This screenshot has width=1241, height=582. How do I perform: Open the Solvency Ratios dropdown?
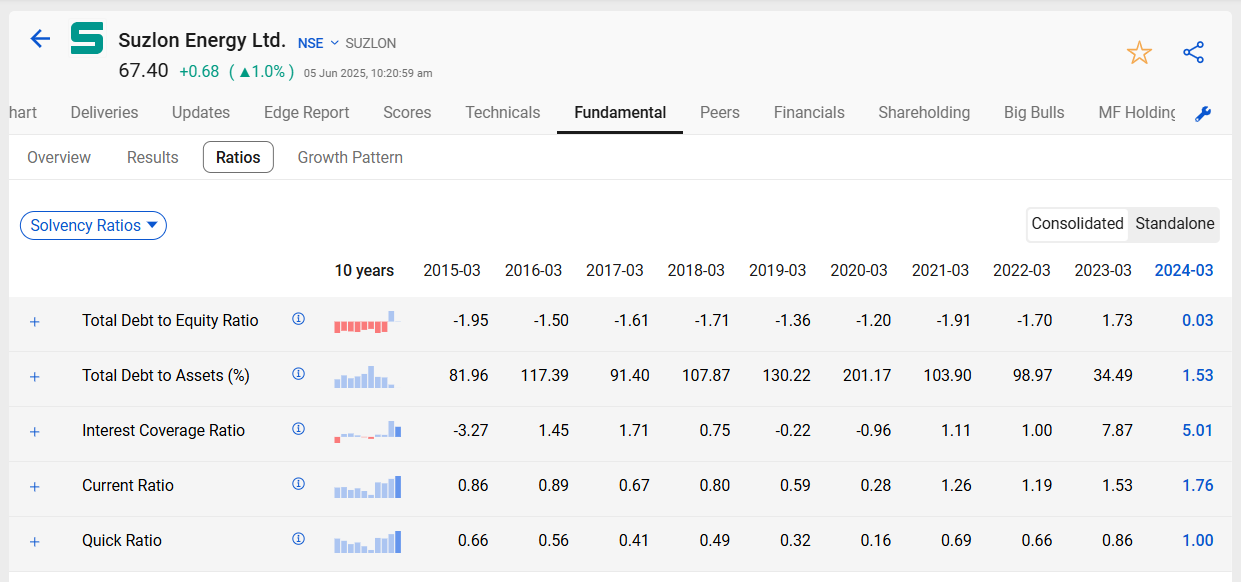(93, 225)
